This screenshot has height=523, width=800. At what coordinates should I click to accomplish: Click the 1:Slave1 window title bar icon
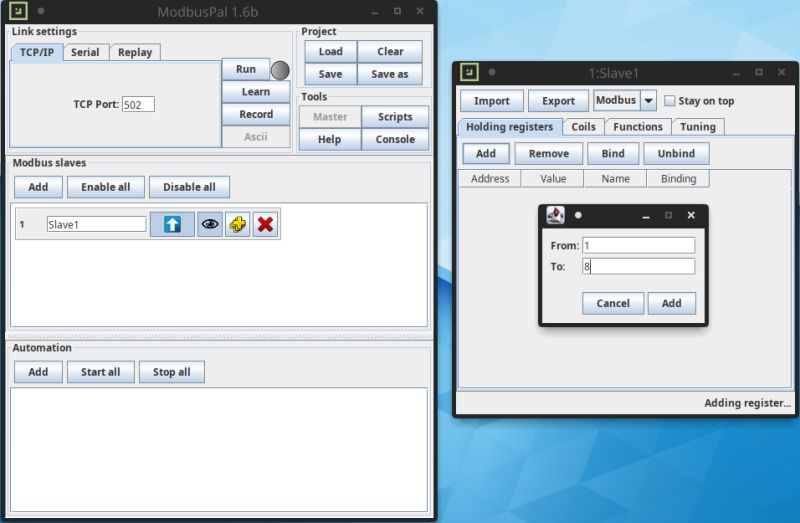469,72
